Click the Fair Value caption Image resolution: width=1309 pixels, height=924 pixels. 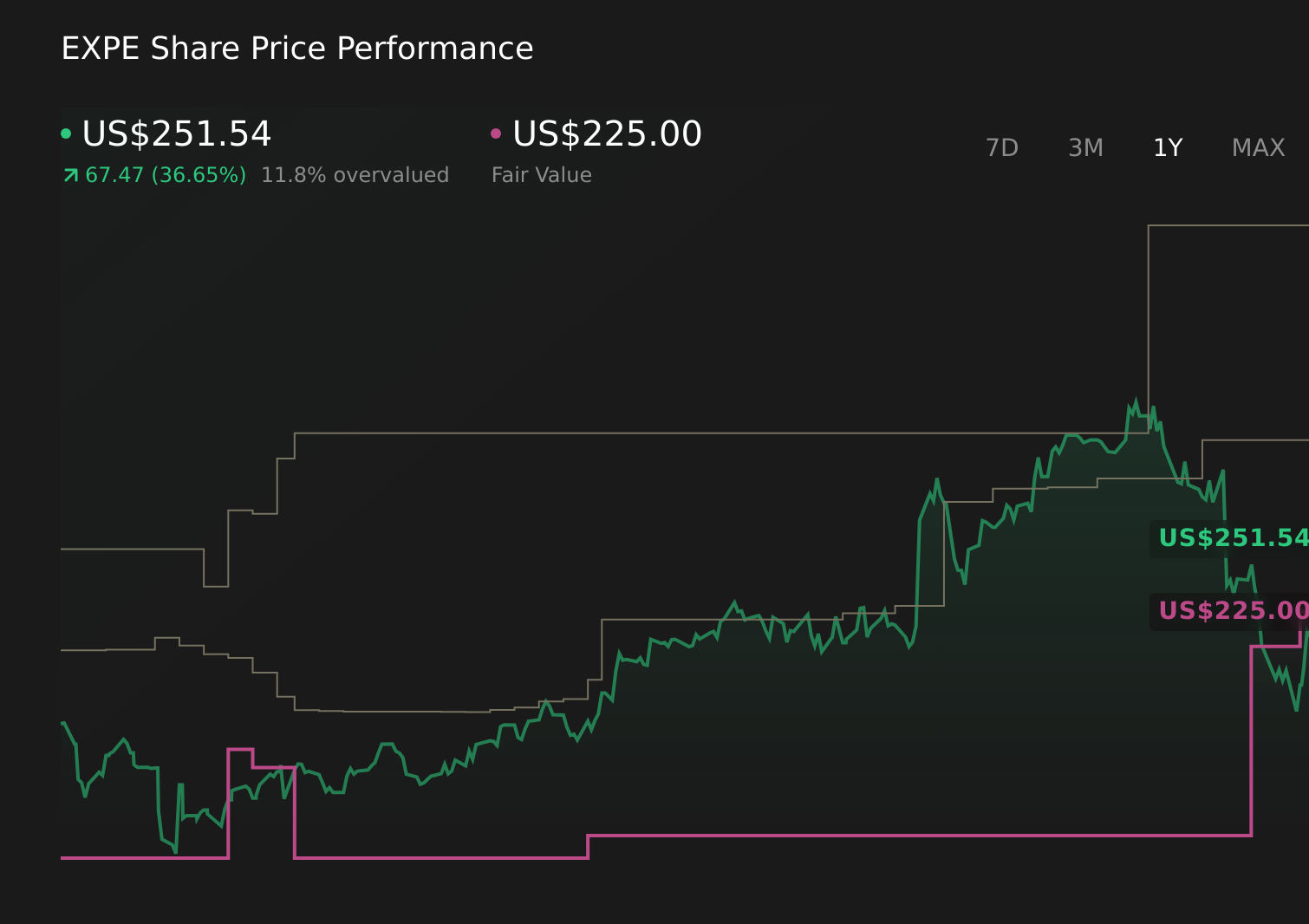click(x=541, y=175)
